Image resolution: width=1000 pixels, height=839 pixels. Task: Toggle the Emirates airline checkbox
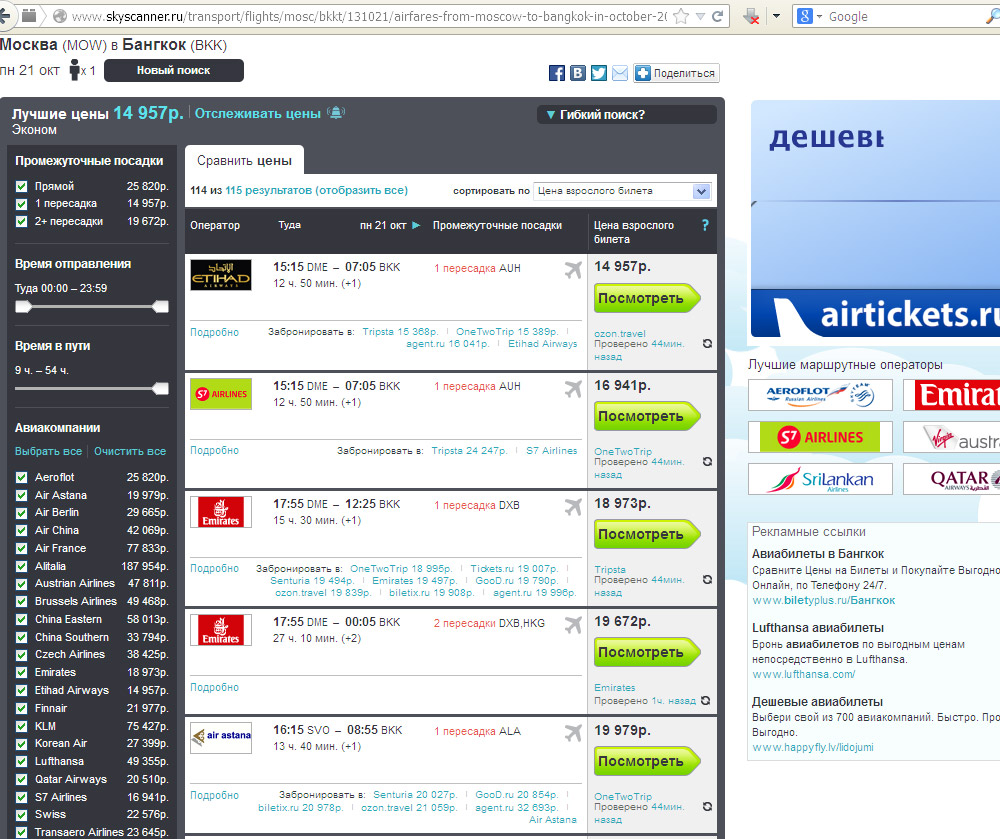coord(22,673)
